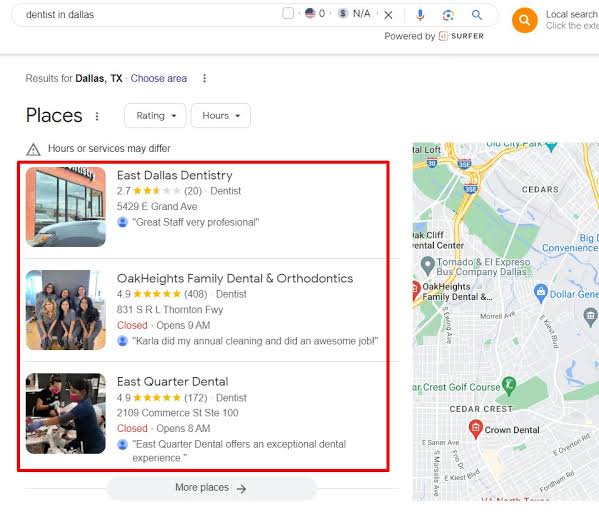The width and height of the screenshot is (599, 512).
Task: Click Tornado & El Expreso Bus Company pin
Action: coord(428,266)
